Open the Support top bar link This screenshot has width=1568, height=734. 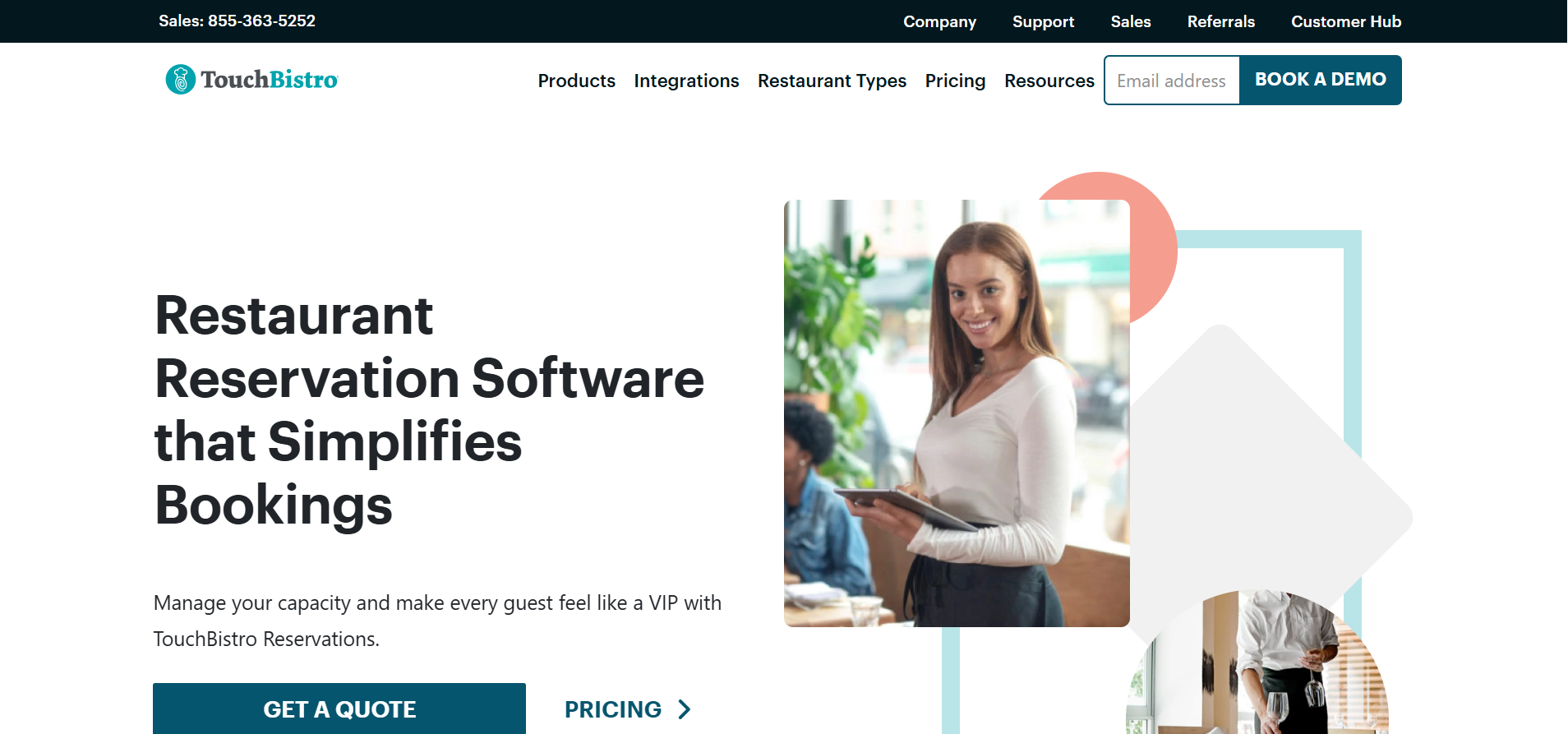click(x=1043, y=21)
